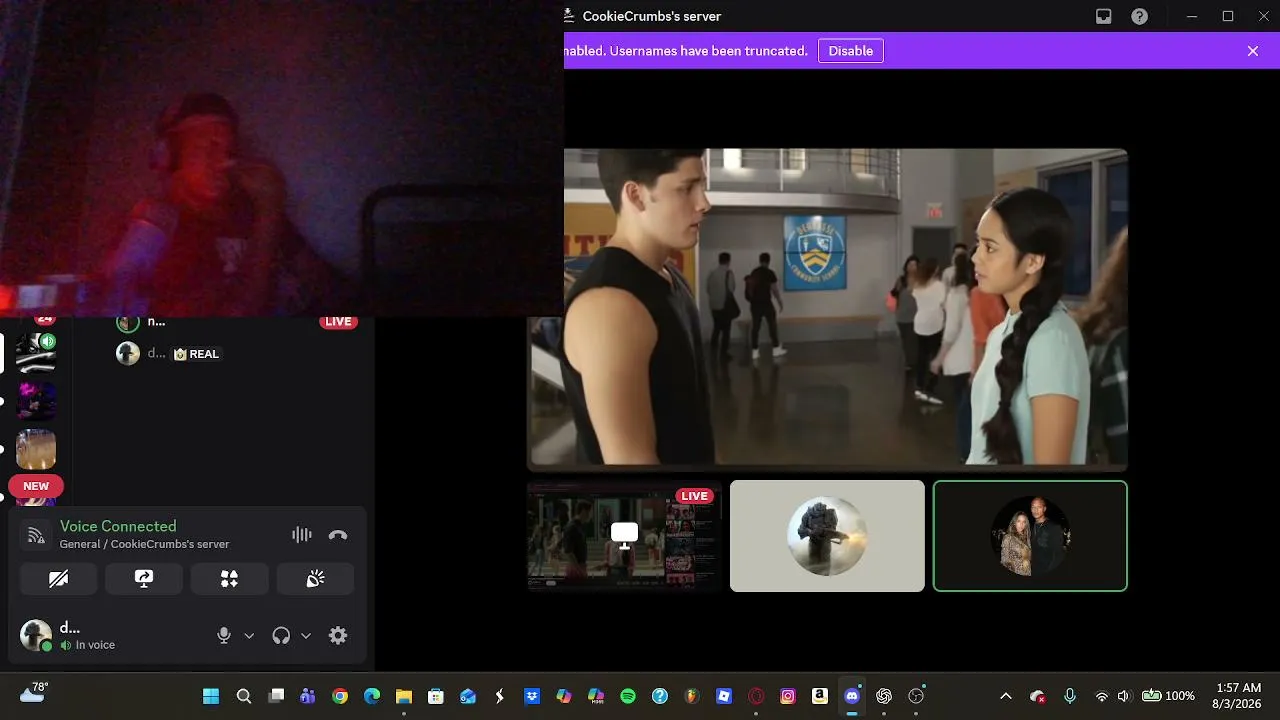
Task: Open Spotify from taskbar
Action: [628, 696]
